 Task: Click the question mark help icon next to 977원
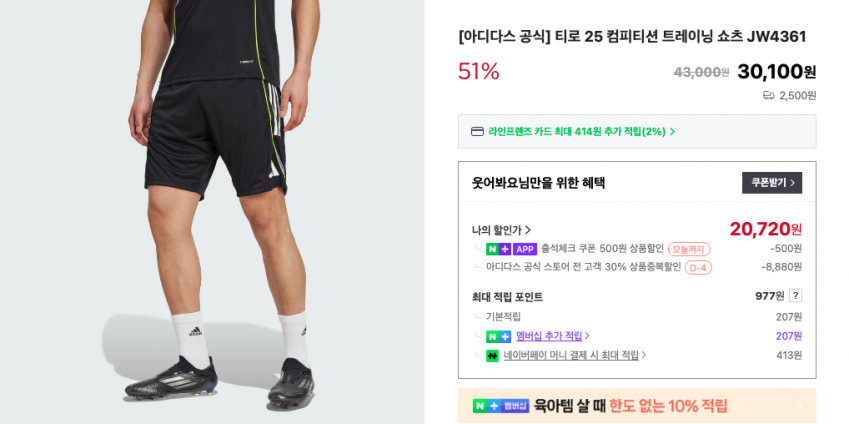pyautogui.click(x=795, y=296)
